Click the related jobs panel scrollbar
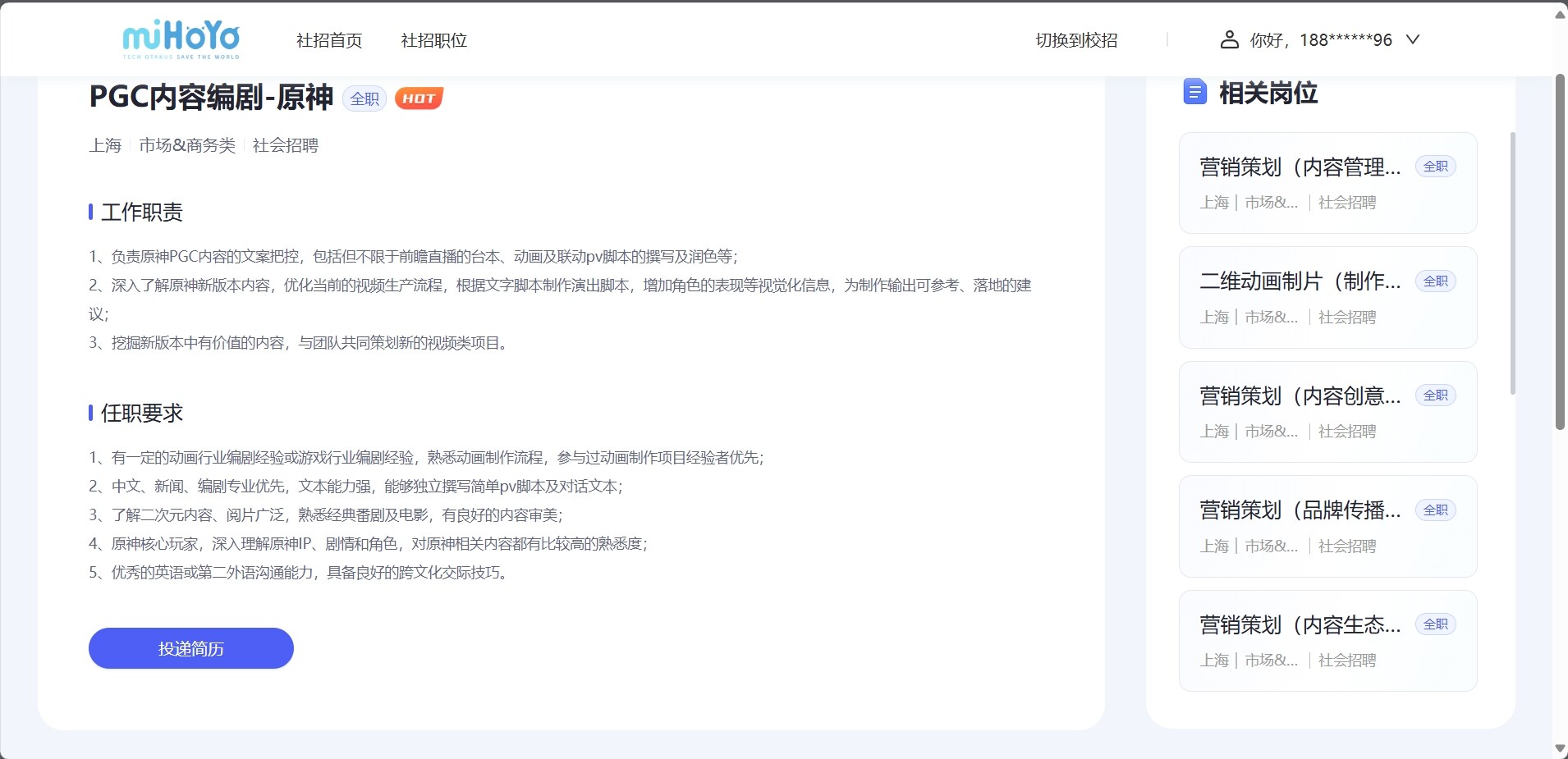 [x=1512, y=263]
